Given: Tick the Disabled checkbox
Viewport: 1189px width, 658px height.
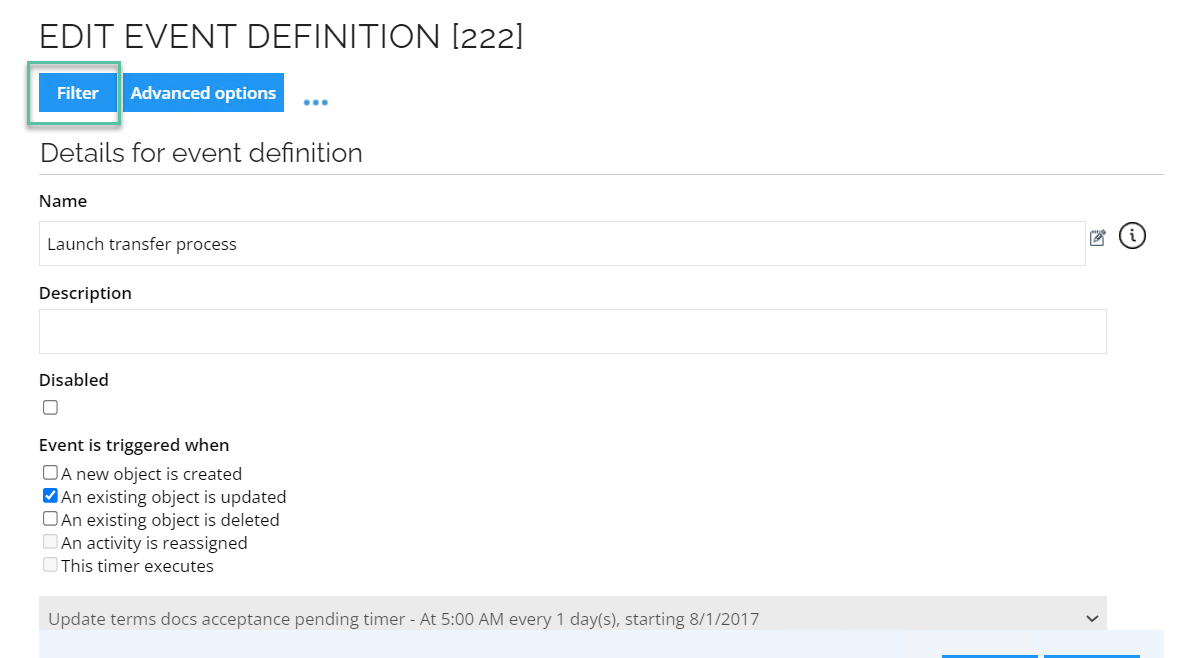Looking at the screenshot, I should [x=50, y=407].
